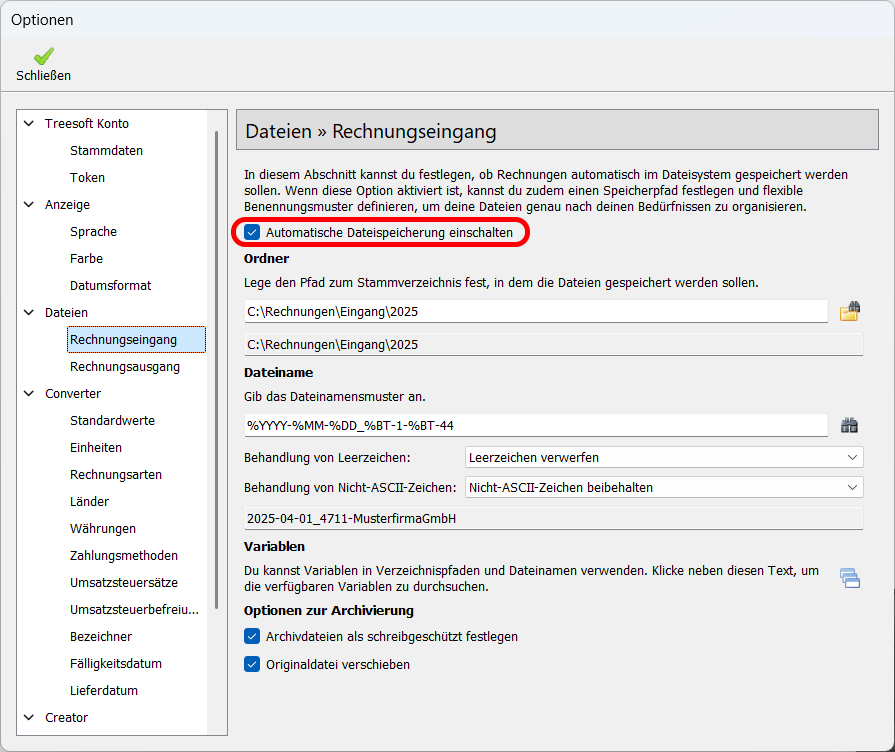Open Zahlungsmethoden converter settings
The width and height of the screenshot is (895, 752).
124,556
